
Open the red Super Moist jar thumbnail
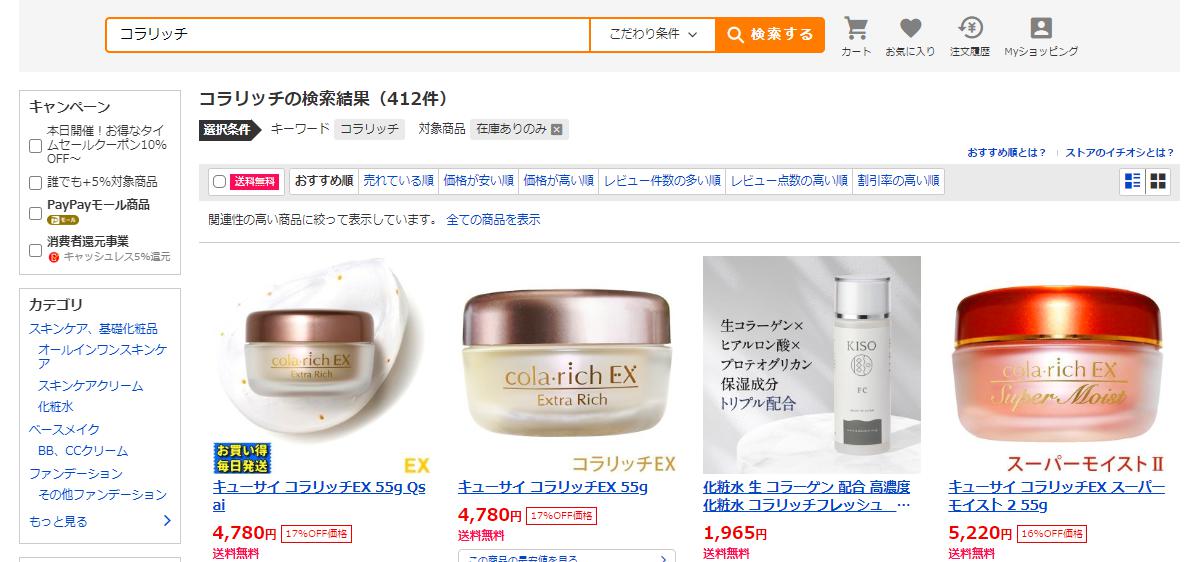point(1057,365)
